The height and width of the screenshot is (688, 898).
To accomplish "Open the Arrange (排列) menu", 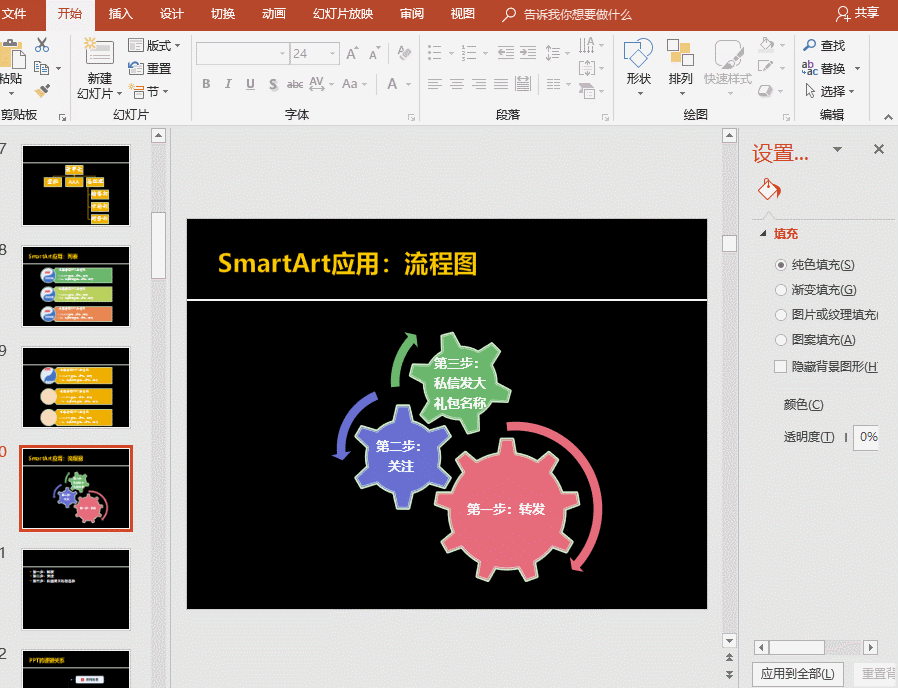I will pyautogui.click(x=680, y=67).
